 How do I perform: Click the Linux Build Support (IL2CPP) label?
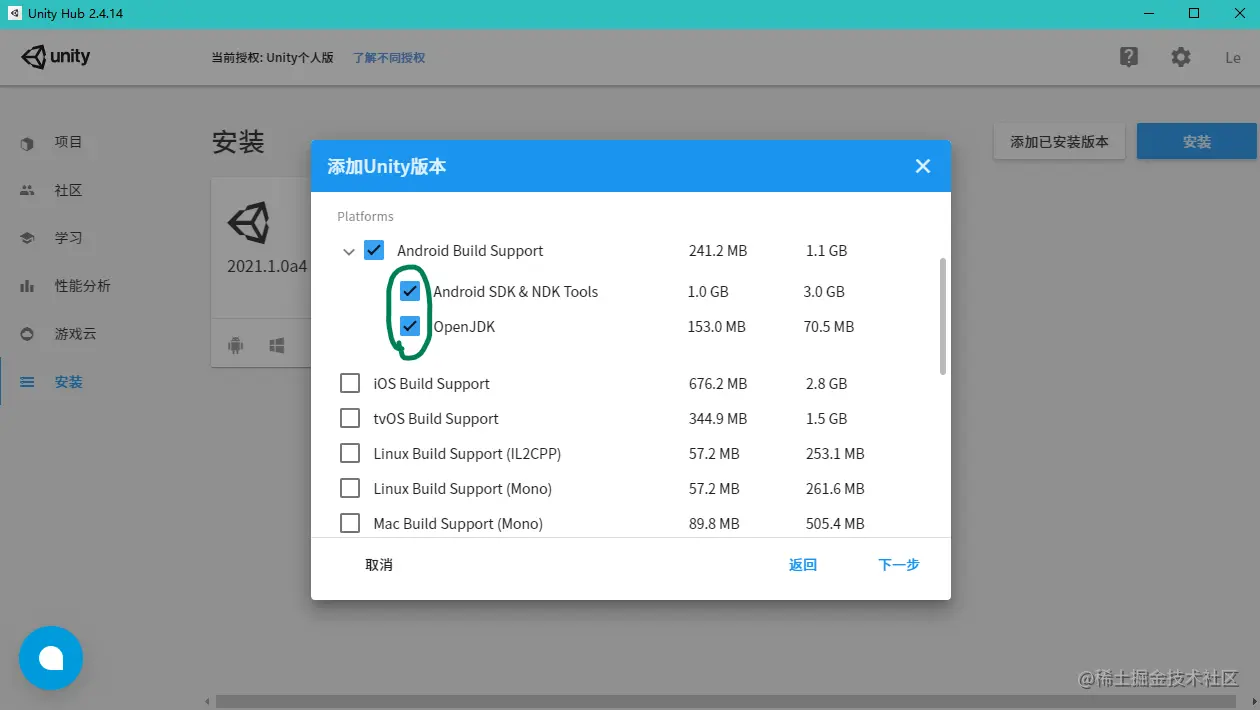[x=467, y=454]
